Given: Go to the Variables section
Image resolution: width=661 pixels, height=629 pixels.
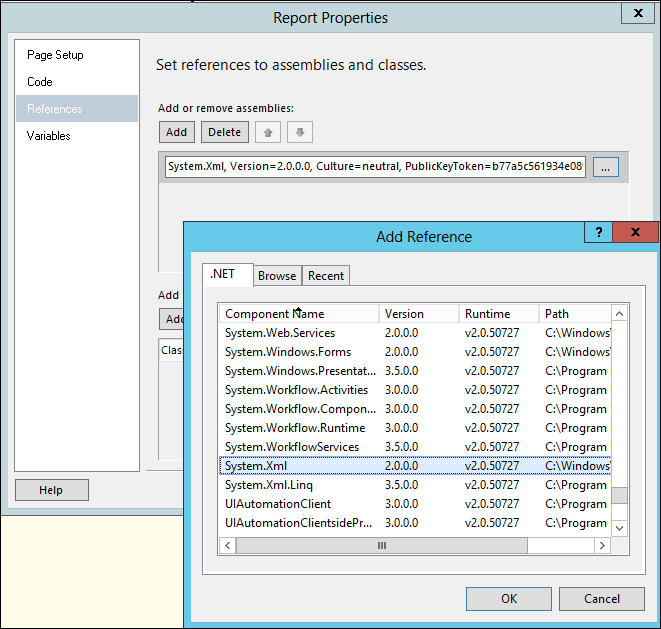Looking at the screenshot, I should [x=49, y=136].
